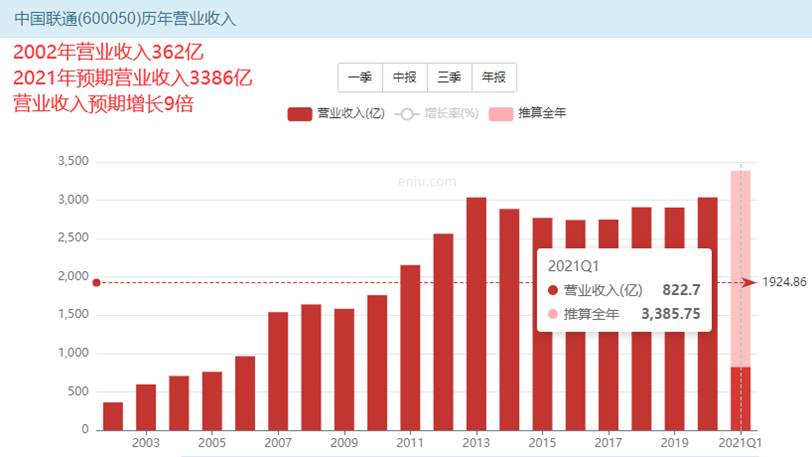
Task: Click the 3,385.75 value in the tooltip
Action: [671, 314]
